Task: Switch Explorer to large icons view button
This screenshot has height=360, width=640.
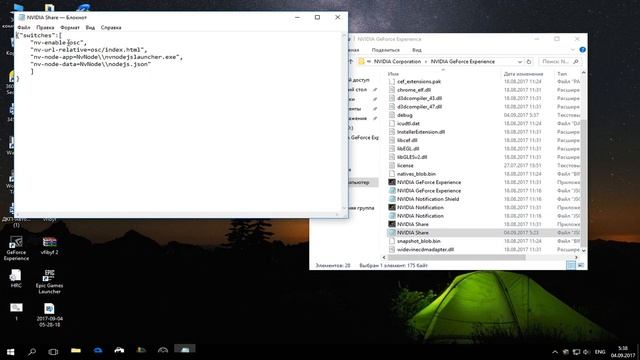Action: coord(580,265)
